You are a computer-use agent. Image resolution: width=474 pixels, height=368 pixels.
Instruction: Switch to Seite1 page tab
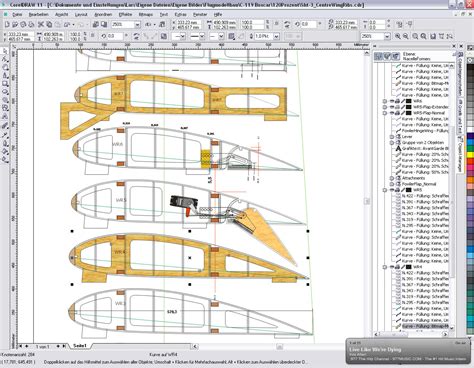click(80, 346)
